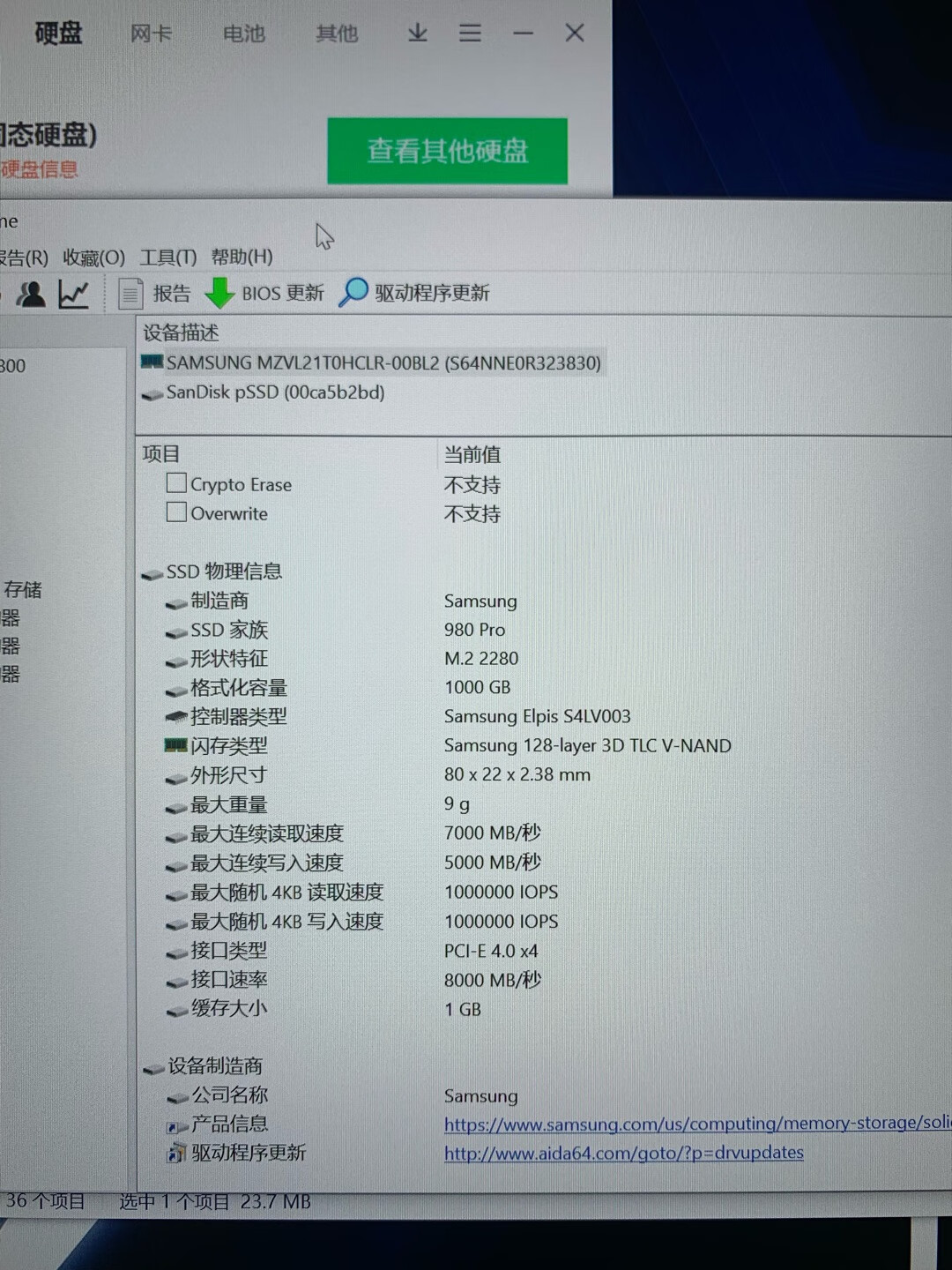
Task: Click the PCI-E 4.0 x4 value
Action: point(491,951)
